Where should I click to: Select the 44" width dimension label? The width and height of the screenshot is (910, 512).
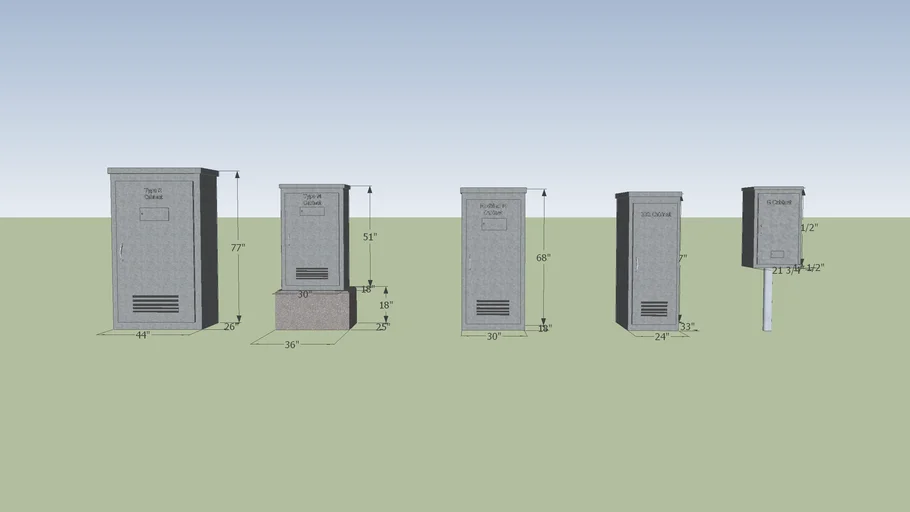pyautogui.click(x=143, y=335)
